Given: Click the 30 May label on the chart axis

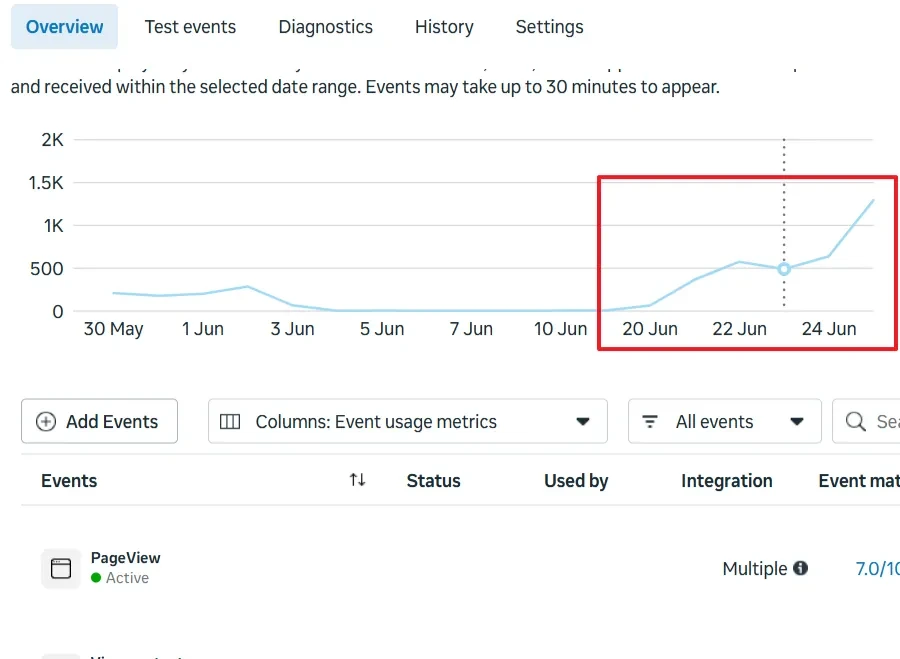Looking at the screenshot, I should (x=114, y=329).
